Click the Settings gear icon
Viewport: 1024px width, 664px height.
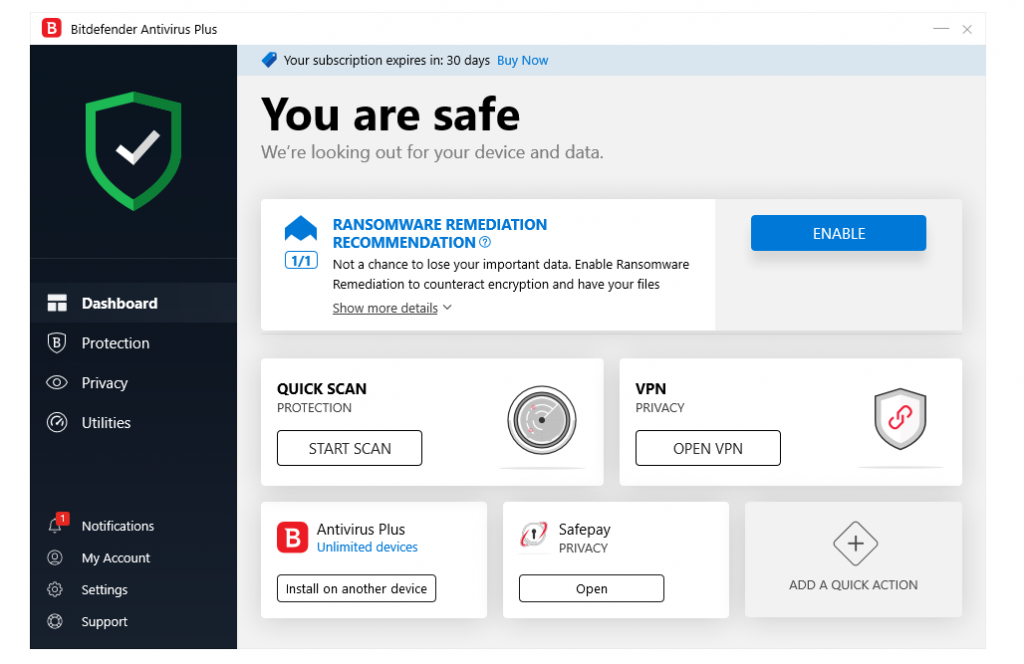pyautogui.click(x=55, y=590)
